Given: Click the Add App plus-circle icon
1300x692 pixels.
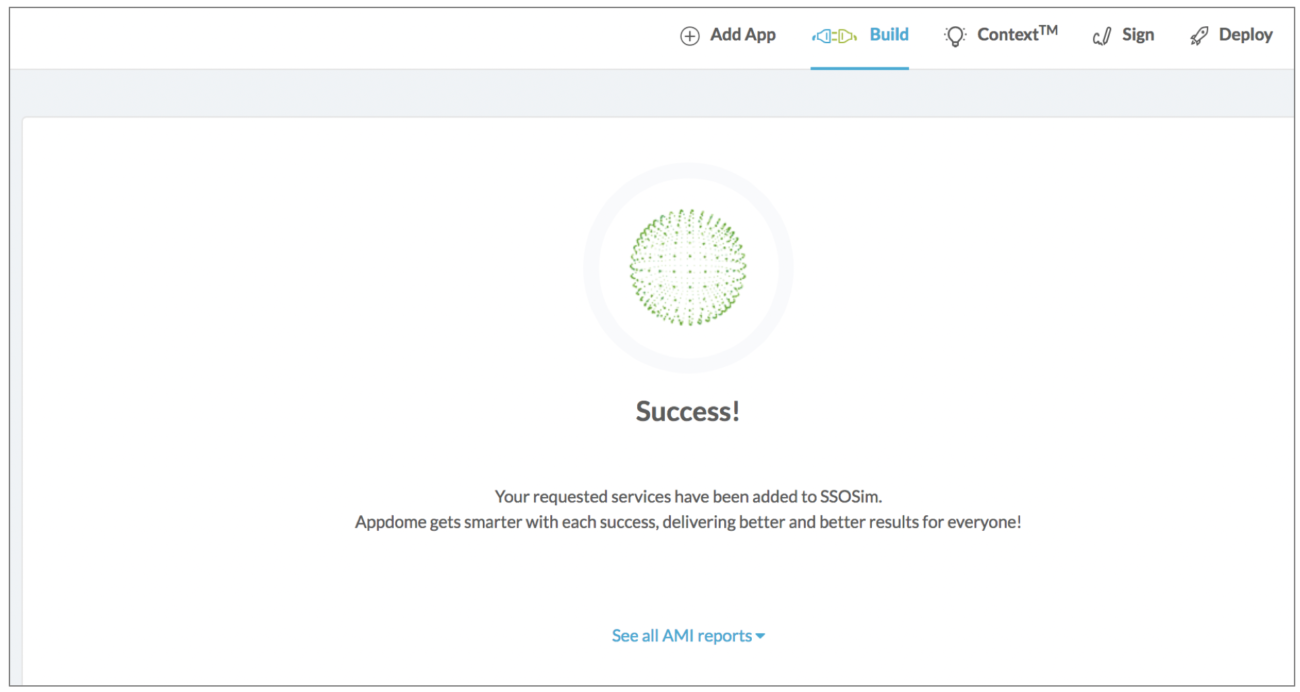Looking at the screenshot, I should 689,35.
